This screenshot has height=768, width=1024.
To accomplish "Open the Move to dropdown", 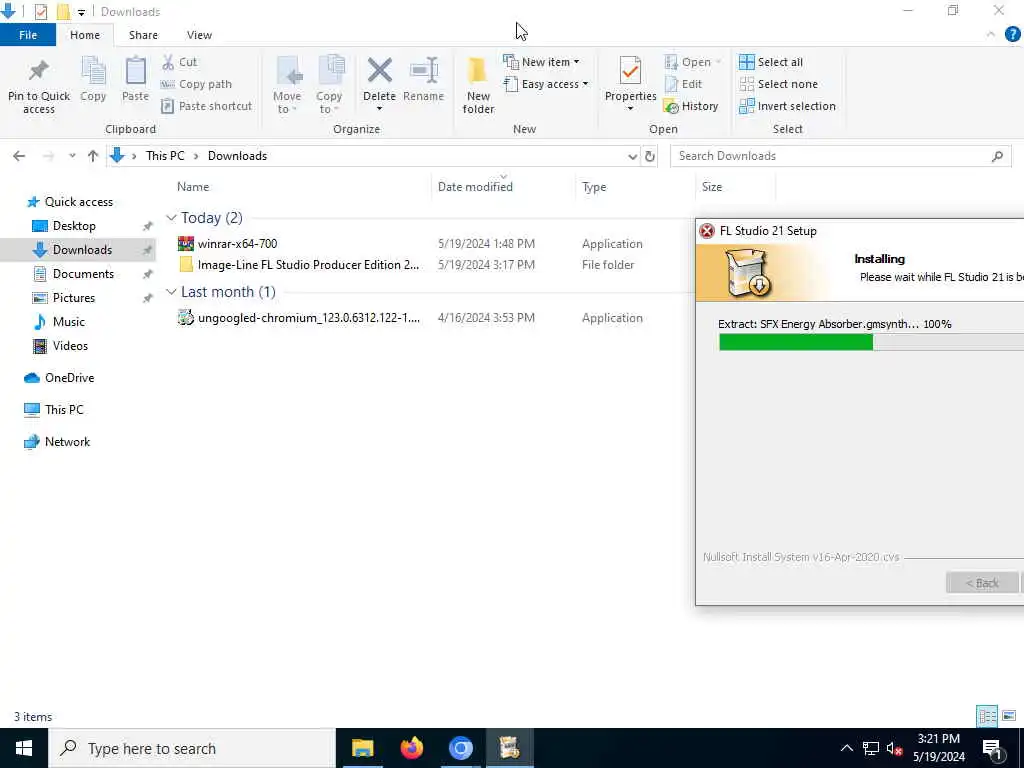I will click(287, 86).
